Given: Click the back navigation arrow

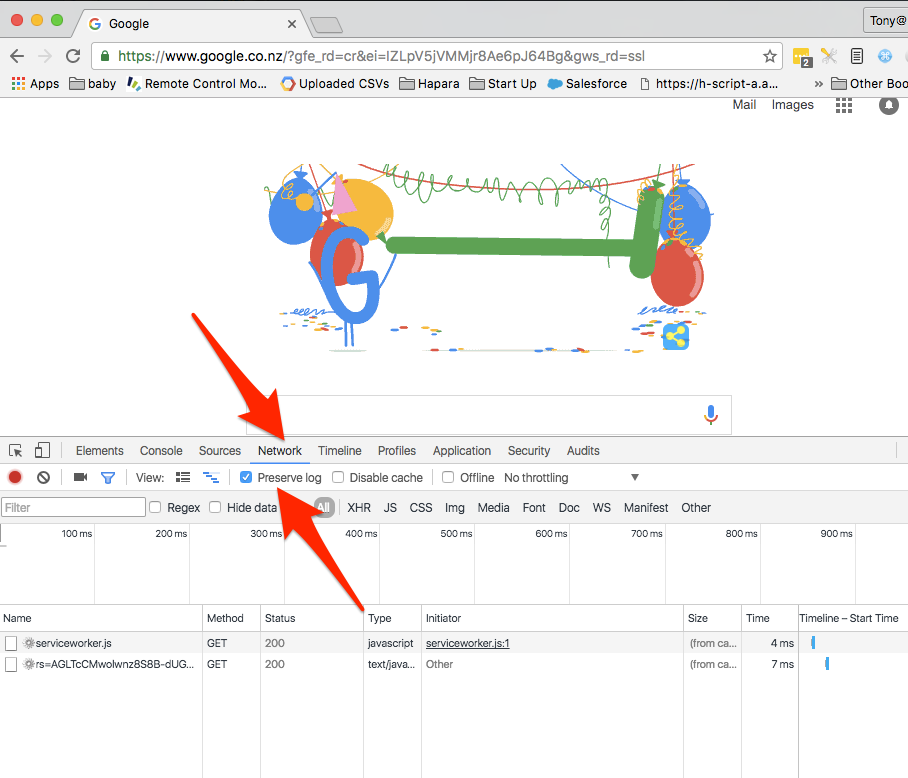Looking at the screenshot, I should coord(17,56).
